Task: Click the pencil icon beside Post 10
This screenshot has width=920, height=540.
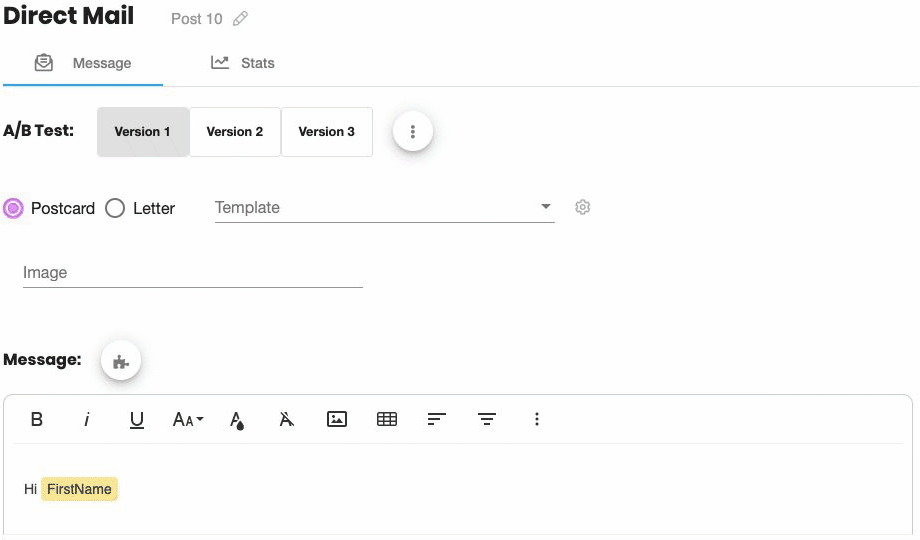Action: [x=240, y=19]
